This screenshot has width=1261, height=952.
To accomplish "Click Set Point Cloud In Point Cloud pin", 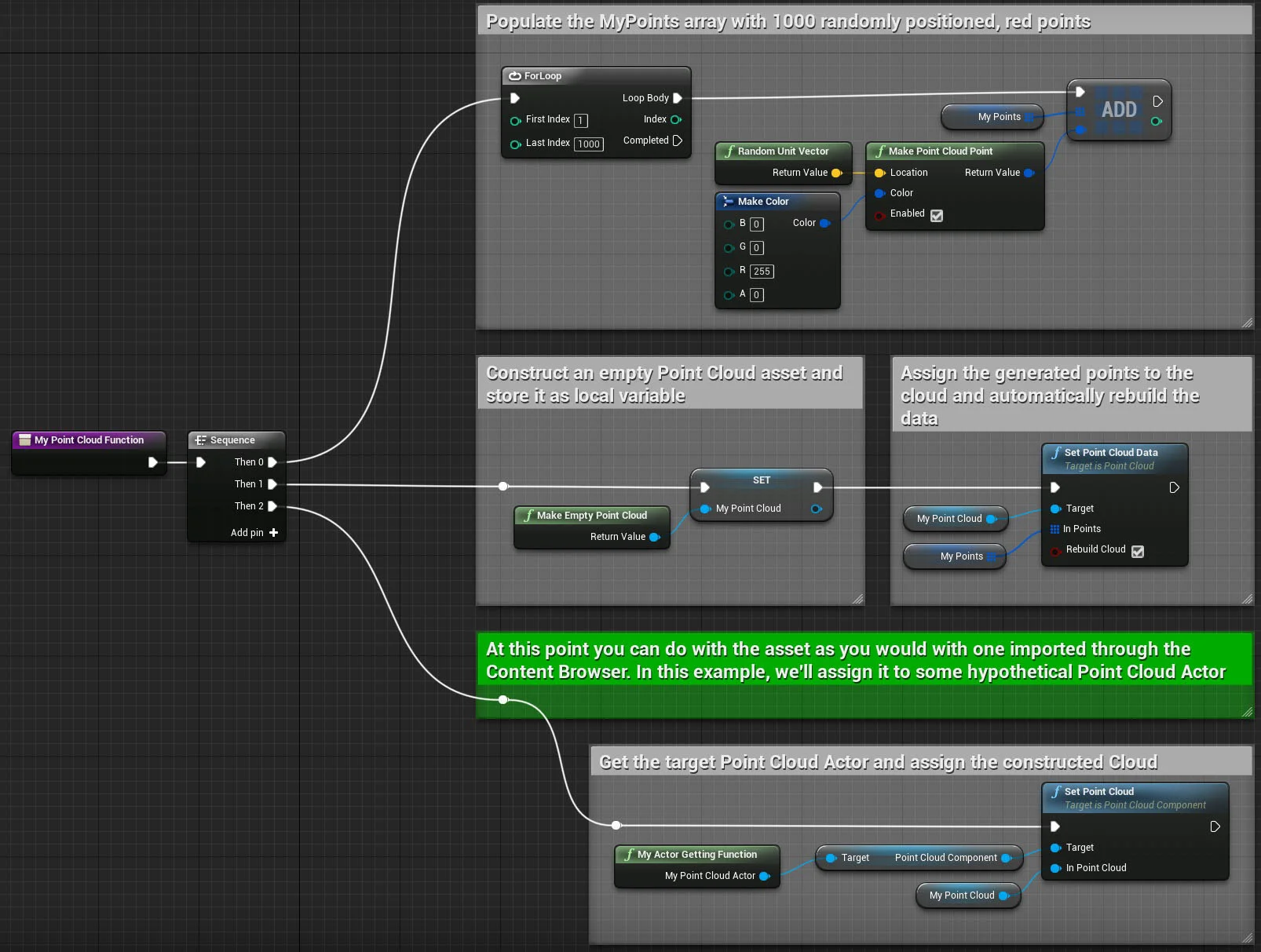I will pos(1055,868).
